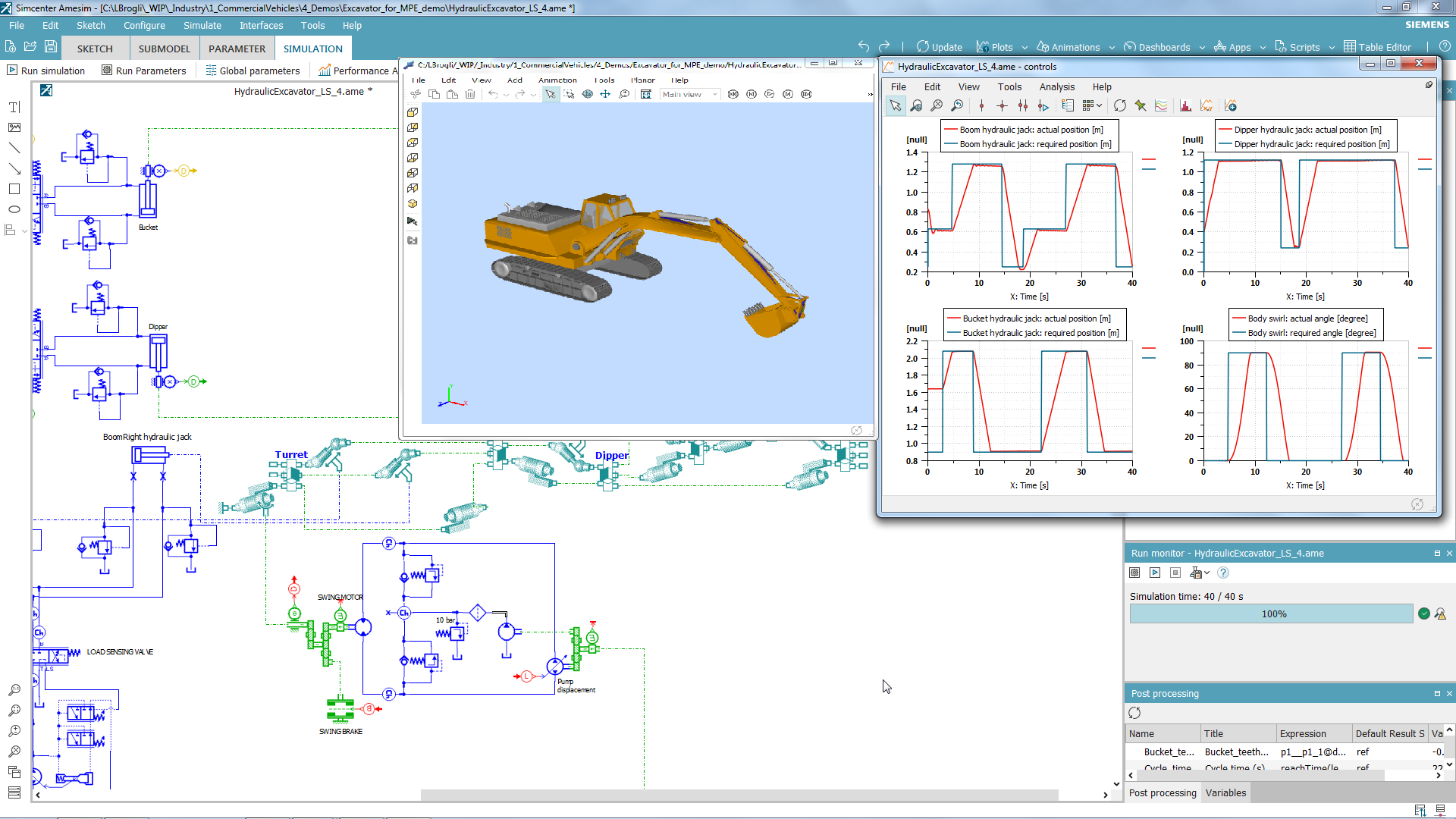
Task: Play the animation in the animation window
Action: click(768, 94)
